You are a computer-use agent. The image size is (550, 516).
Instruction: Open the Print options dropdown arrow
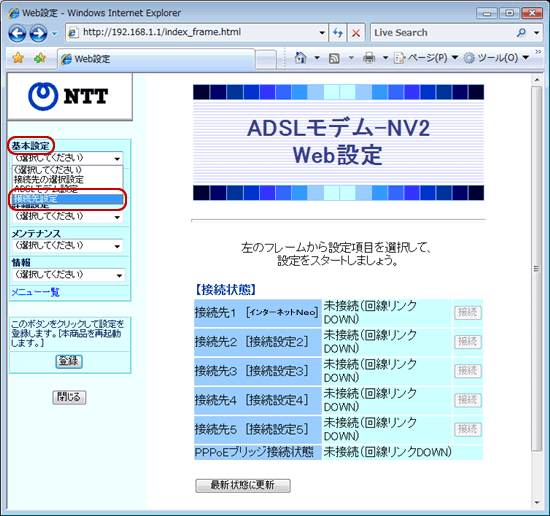pos(385,58)
